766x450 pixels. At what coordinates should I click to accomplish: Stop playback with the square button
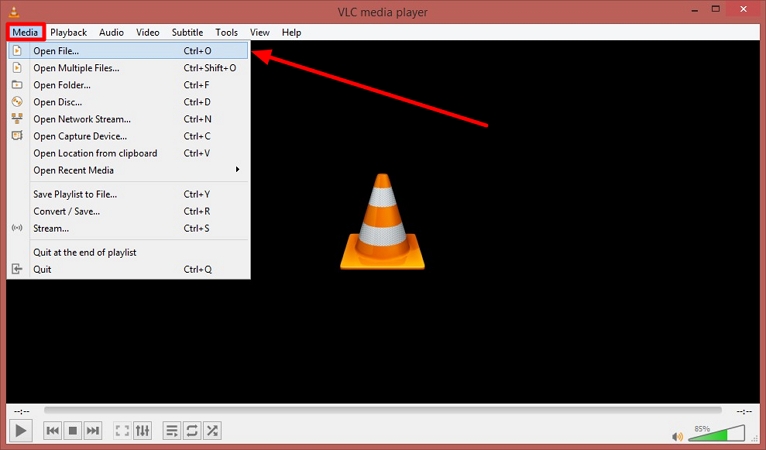click(73, 430)
